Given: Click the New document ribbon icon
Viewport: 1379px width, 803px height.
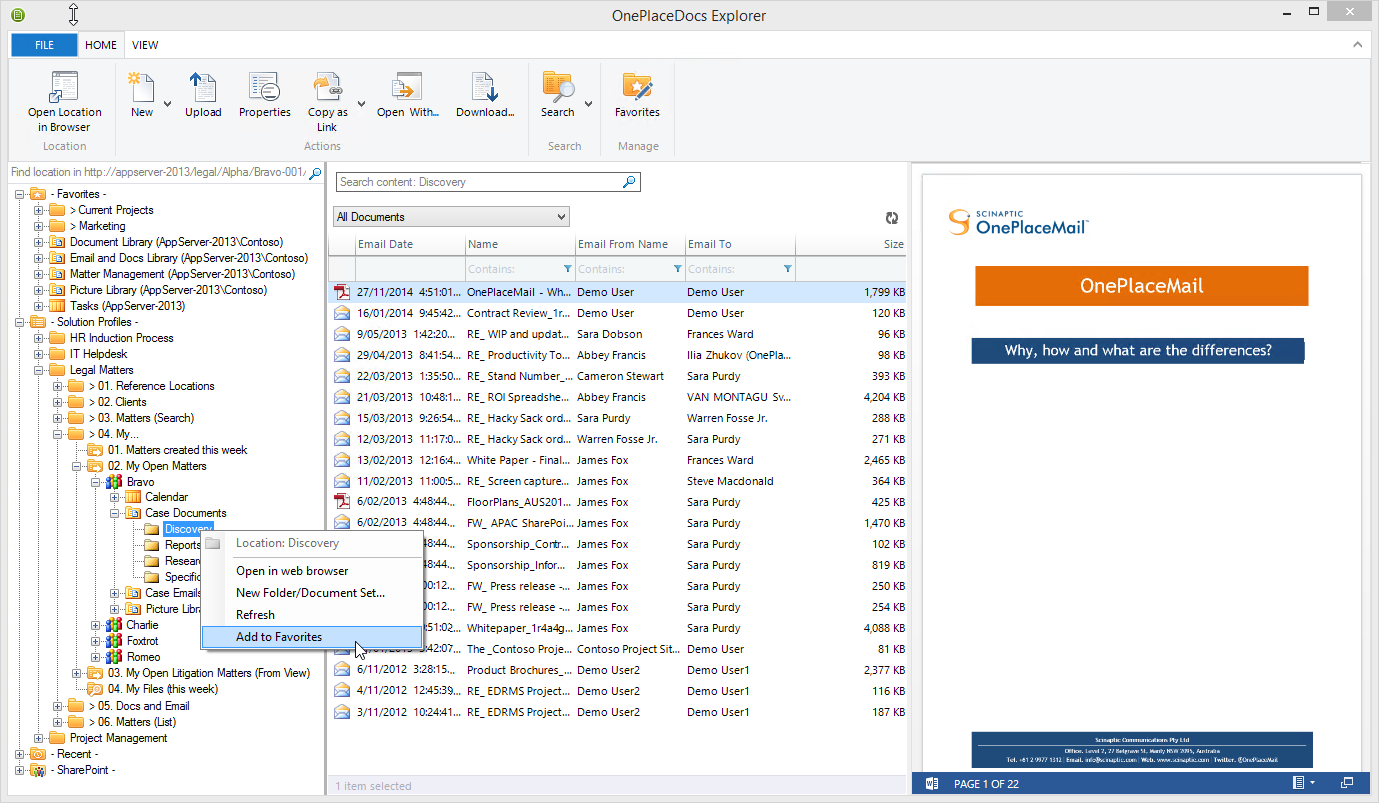Looking at the screenshot, I should tap(141, 87).
